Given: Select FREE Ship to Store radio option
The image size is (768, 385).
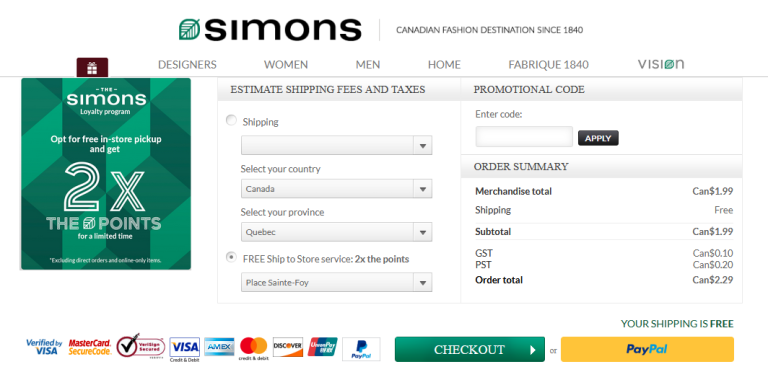Looking at the screenshot, I should click(231, 258).
